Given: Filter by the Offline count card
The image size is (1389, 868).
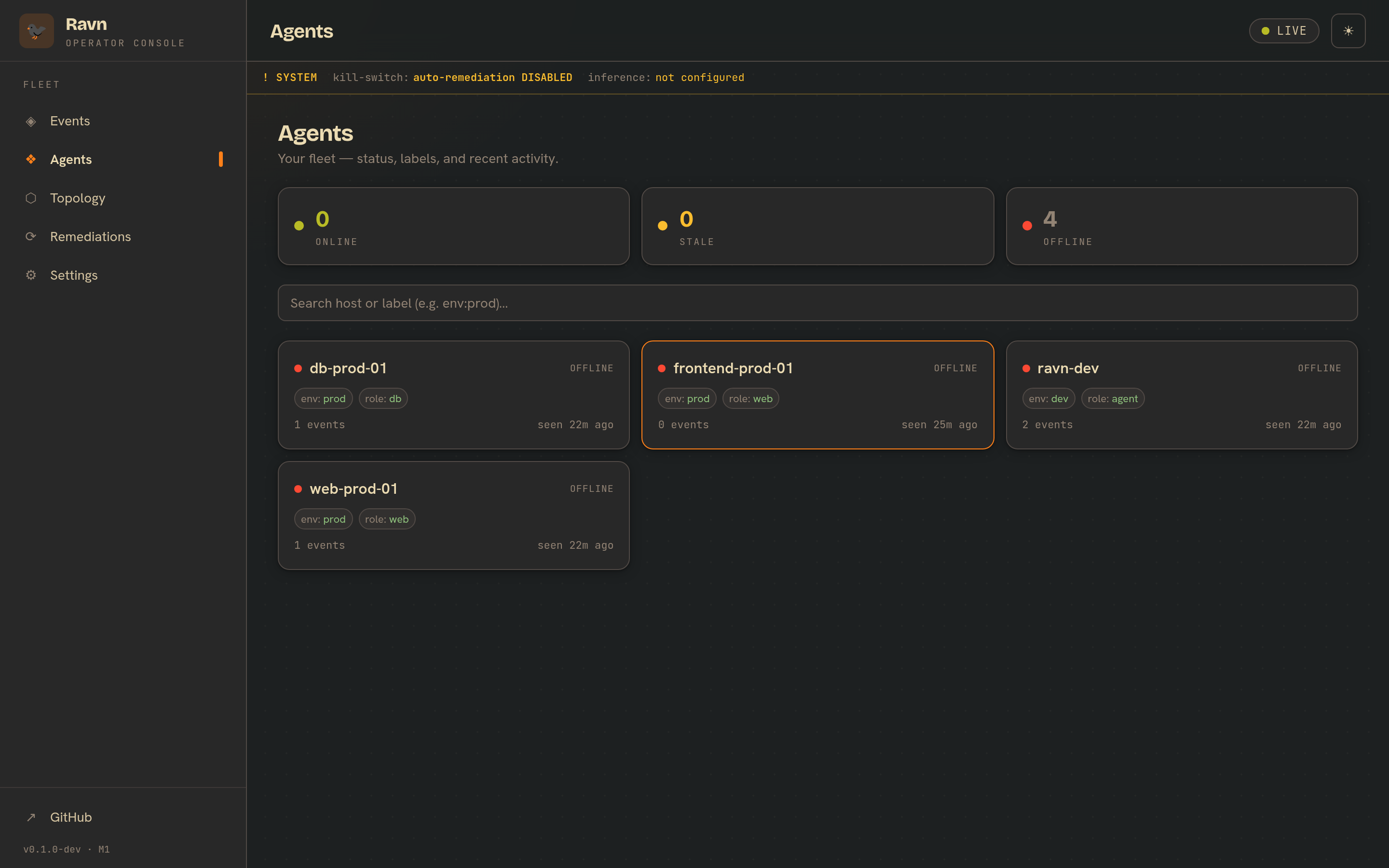Looking at the screenshot, I should click(x=1182, y=226).
